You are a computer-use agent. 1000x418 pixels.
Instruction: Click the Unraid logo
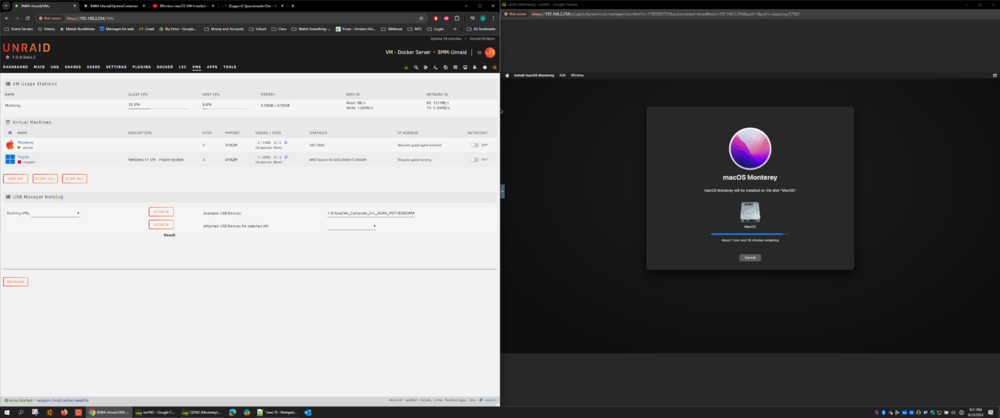pos(26,48)
